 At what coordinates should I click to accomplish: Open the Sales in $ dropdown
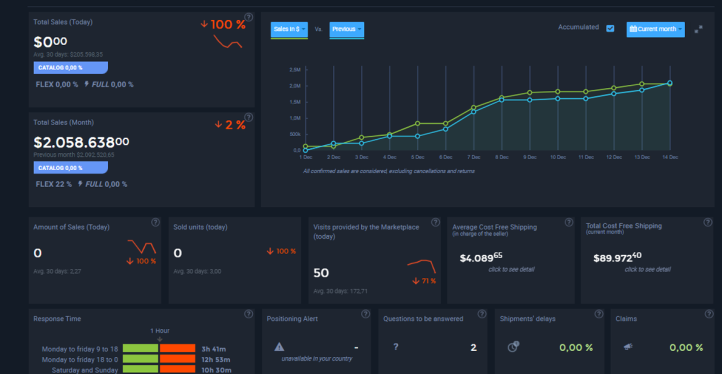289,29
